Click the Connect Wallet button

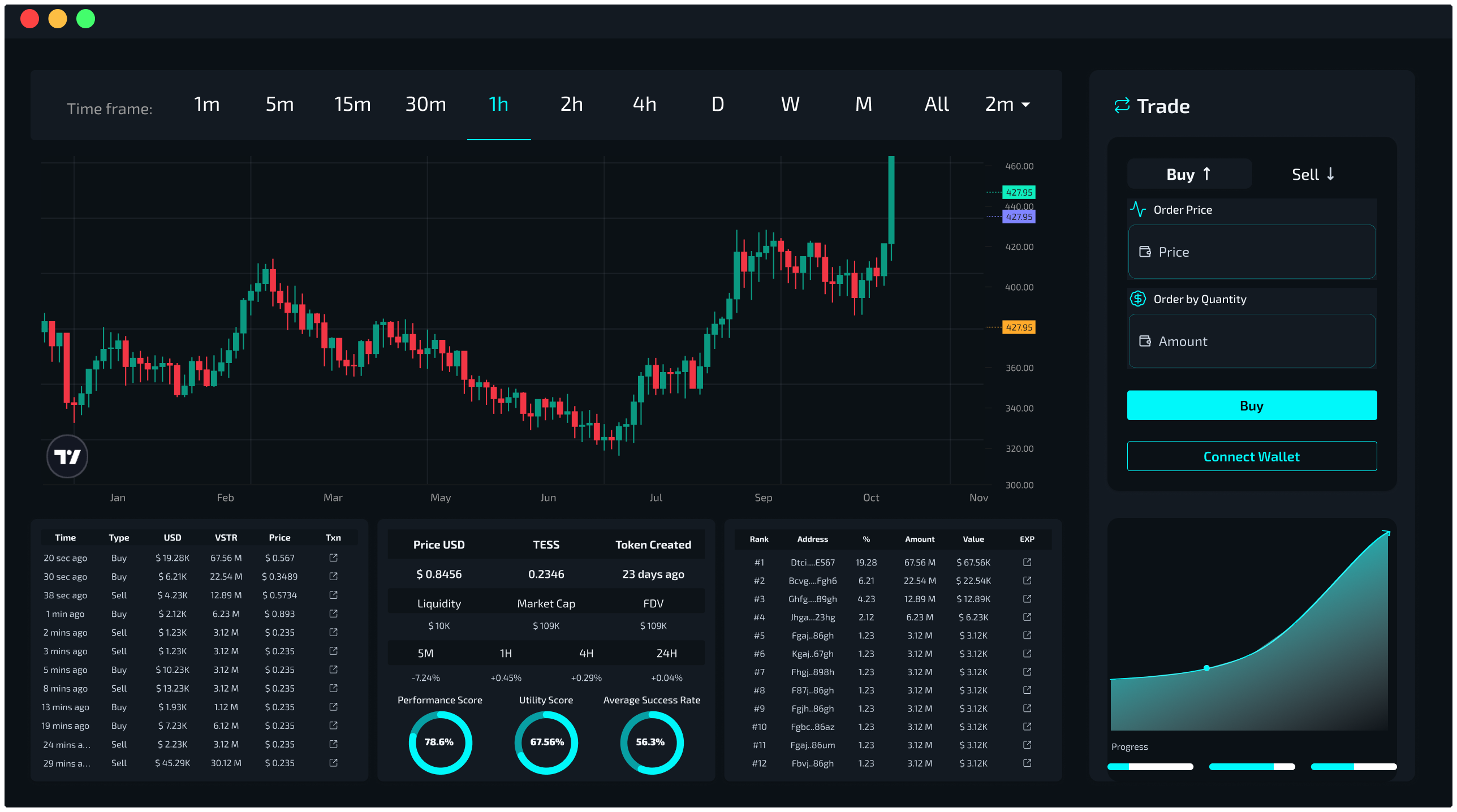[1251, 456]
